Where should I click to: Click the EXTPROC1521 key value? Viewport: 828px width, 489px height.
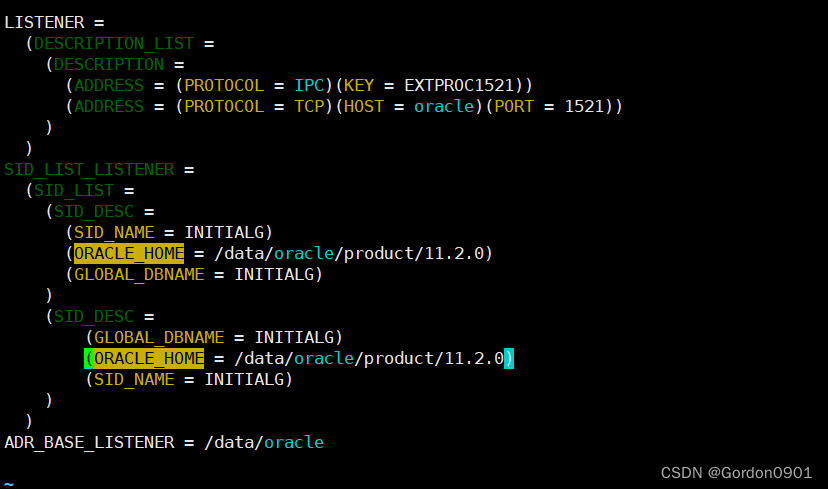coord(459,86)
